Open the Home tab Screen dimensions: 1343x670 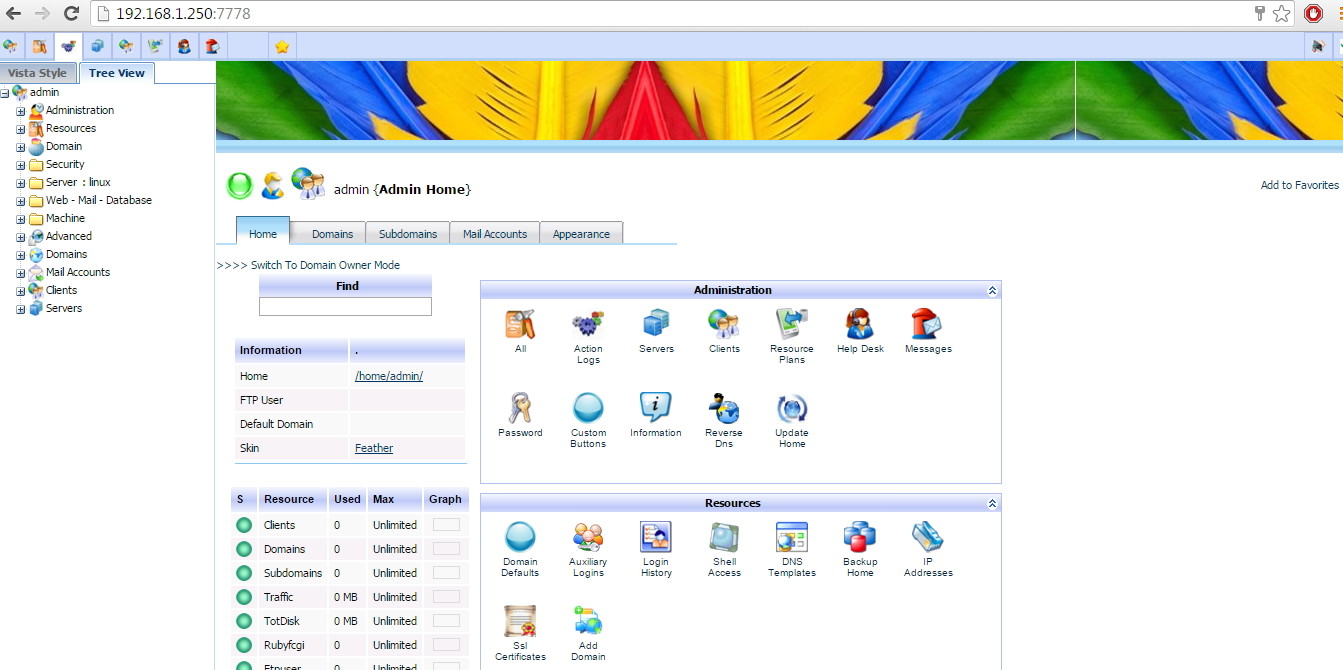click(x=263, y=233)
